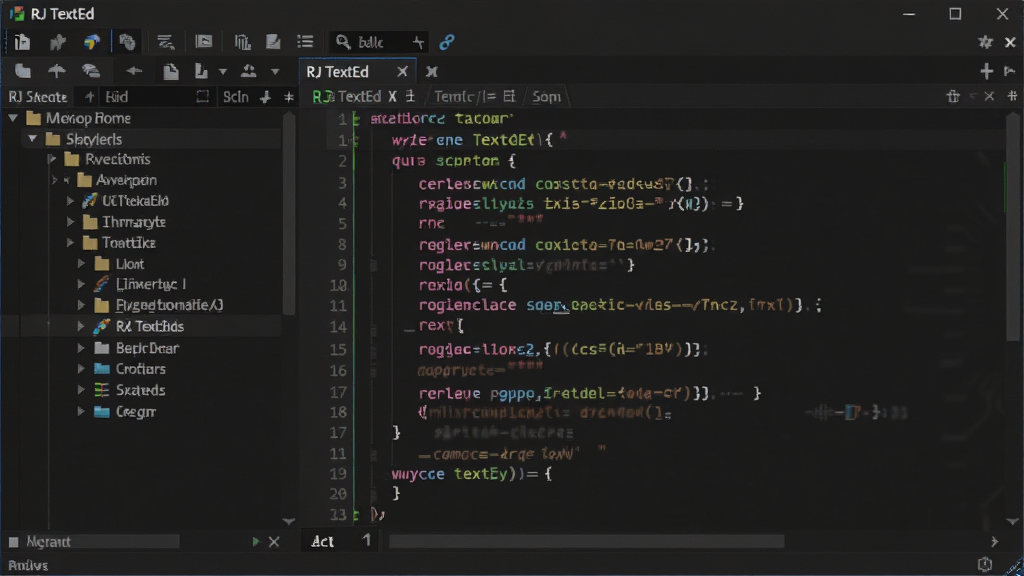Click the RJ Sneote sidebar label

point(37,97)
